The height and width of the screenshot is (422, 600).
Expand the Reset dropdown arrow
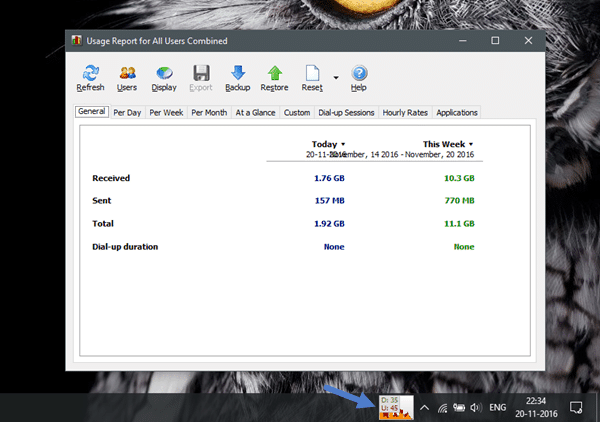336,78
